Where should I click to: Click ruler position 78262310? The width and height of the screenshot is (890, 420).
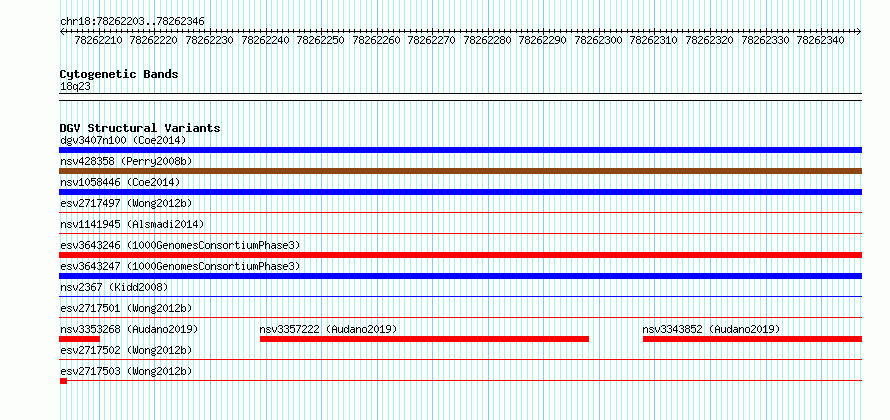coord(654,41)
